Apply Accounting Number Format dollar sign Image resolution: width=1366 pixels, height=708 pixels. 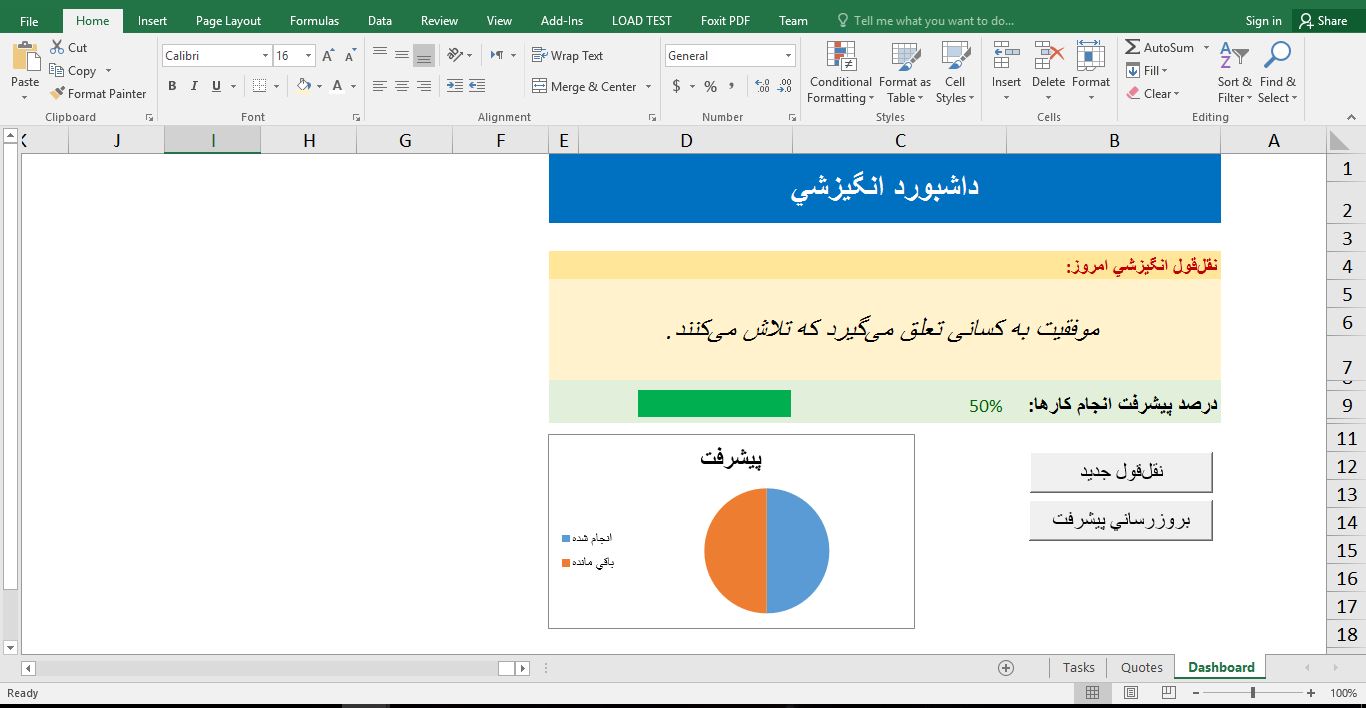677,86
